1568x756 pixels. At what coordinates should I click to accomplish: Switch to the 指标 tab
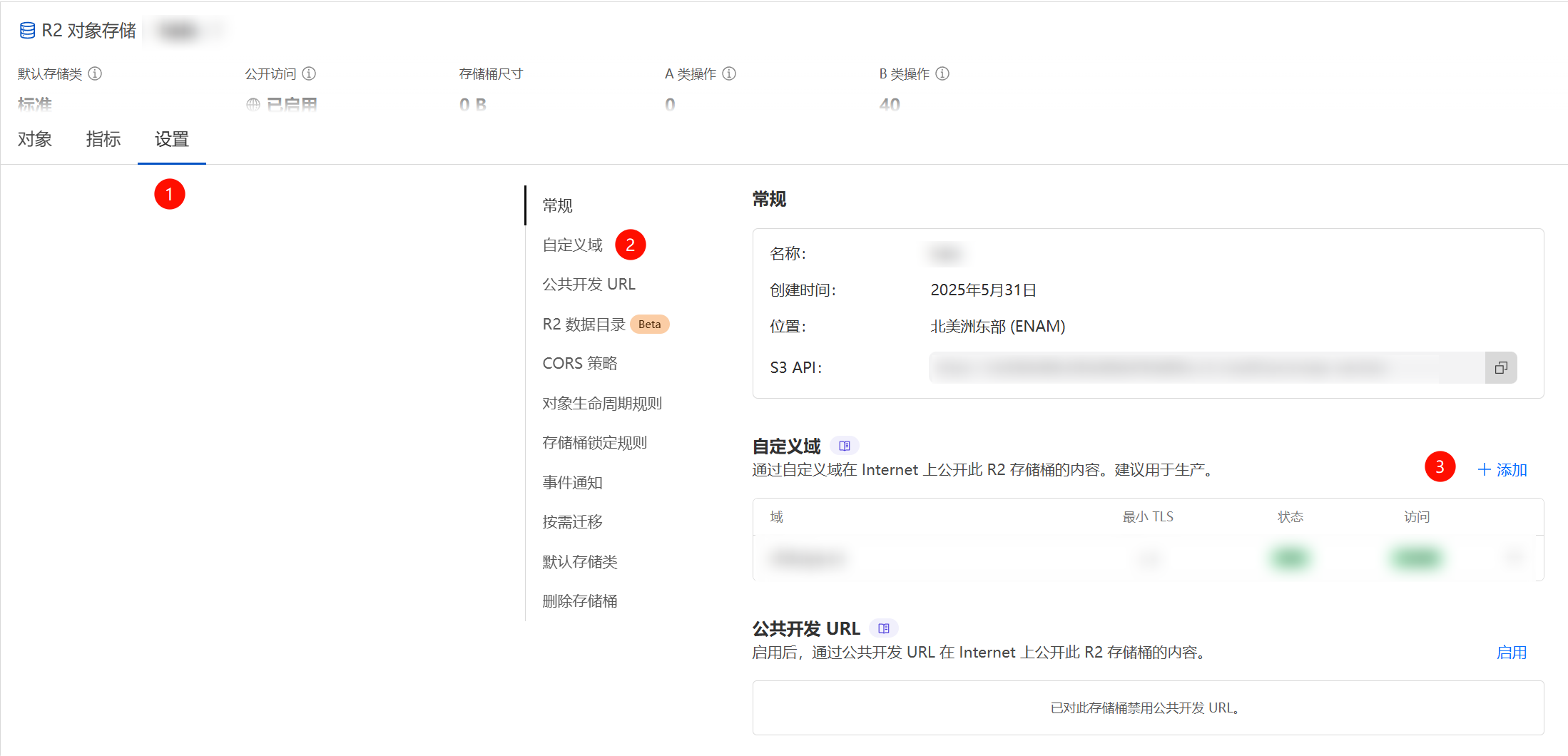pyautogui.click(x=103, y=139)
